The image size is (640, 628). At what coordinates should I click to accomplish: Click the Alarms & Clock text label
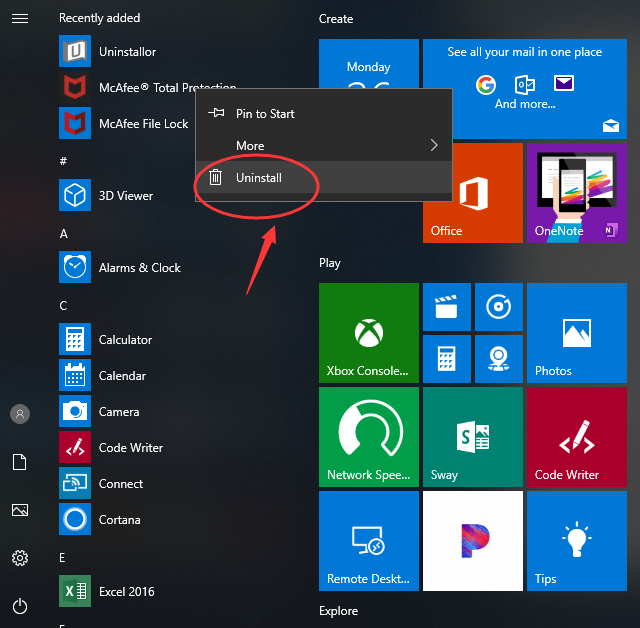pos(140,268)
